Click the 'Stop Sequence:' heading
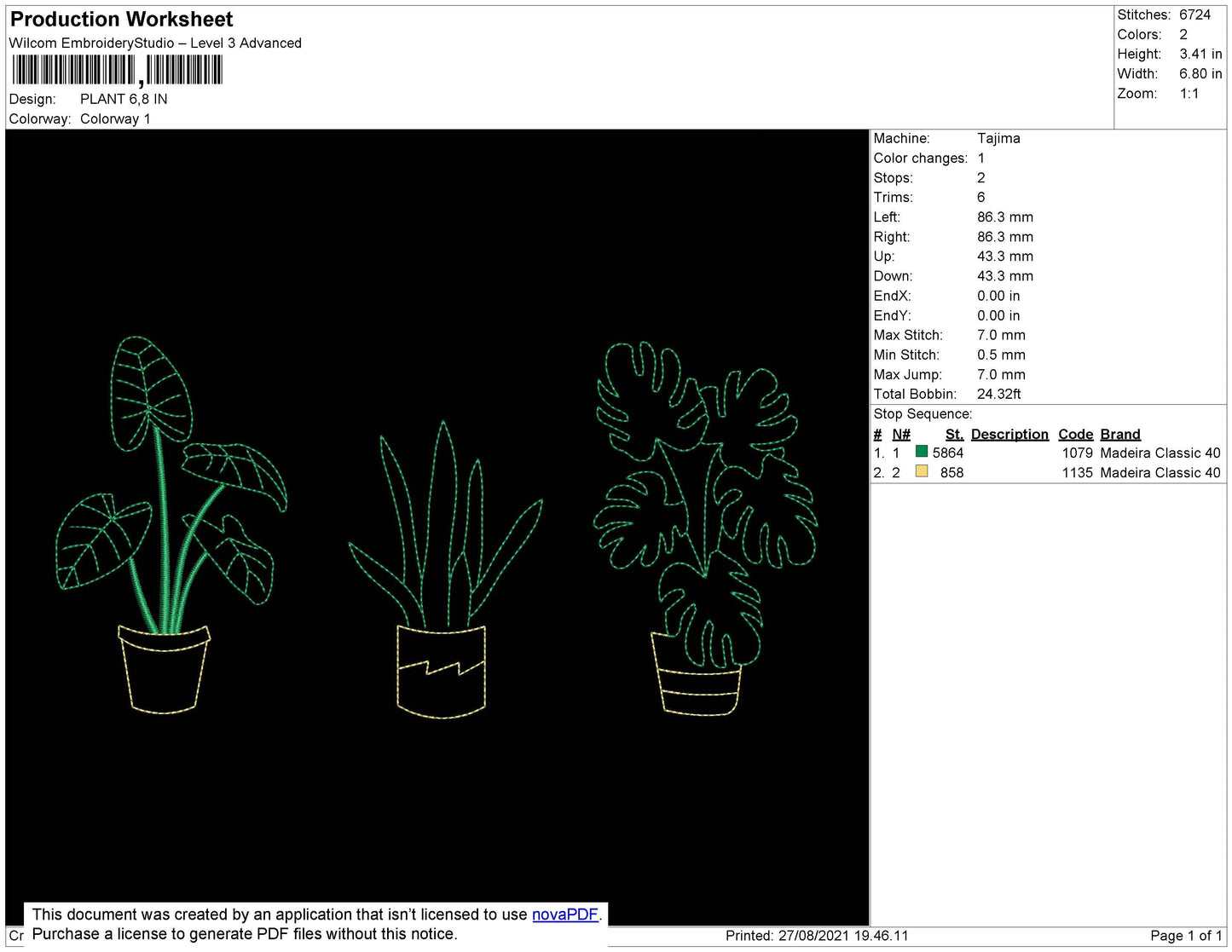Screen dimensions: 1232x952 click(923, 413)
